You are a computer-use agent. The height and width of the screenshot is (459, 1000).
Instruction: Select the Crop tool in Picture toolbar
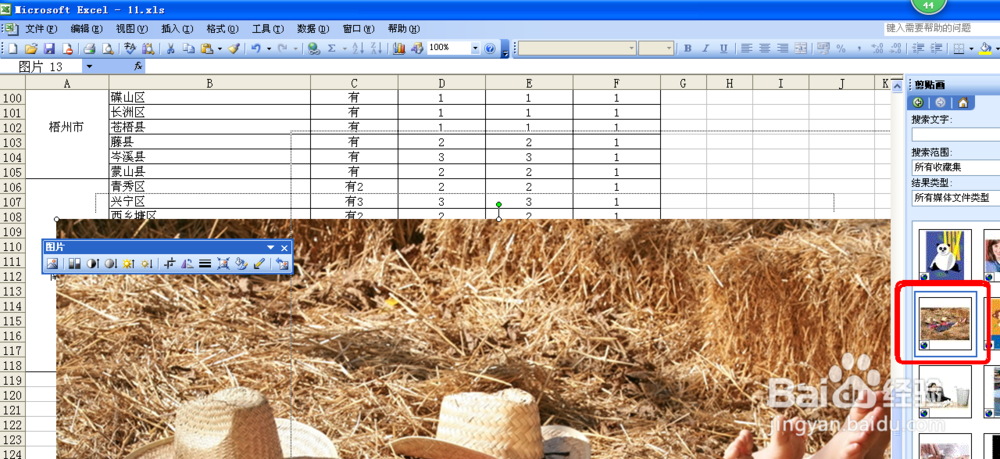170,263
